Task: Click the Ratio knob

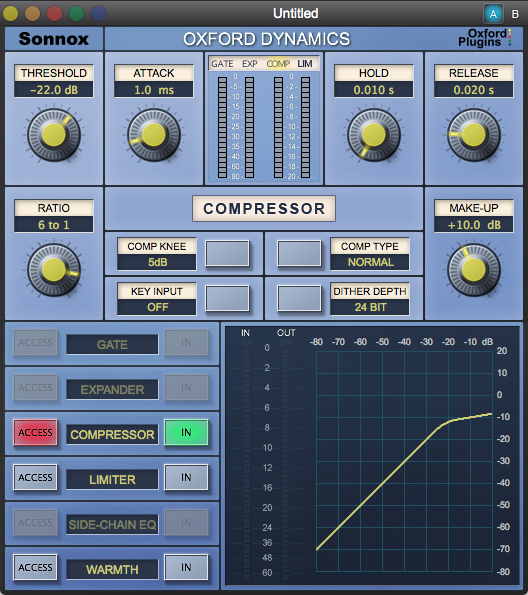Action: tap(54, 269)
